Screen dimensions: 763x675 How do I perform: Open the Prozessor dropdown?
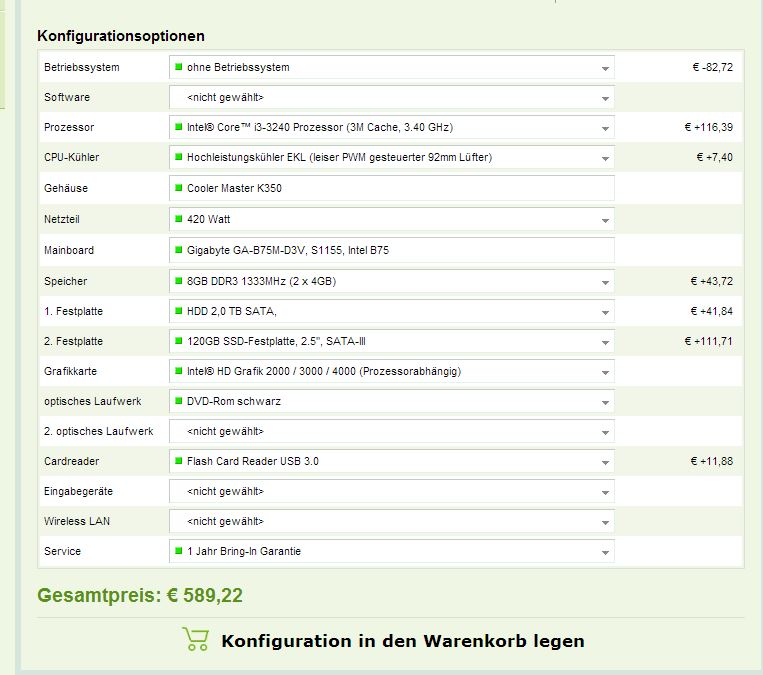392,128
